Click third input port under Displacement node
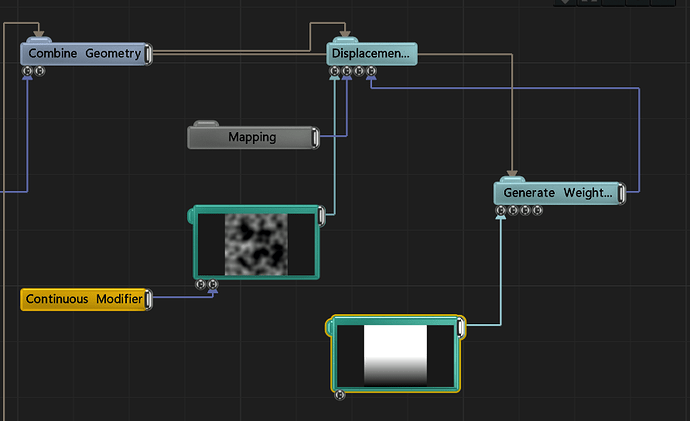This screenshot has width=690, height=421. click(359, 71)
